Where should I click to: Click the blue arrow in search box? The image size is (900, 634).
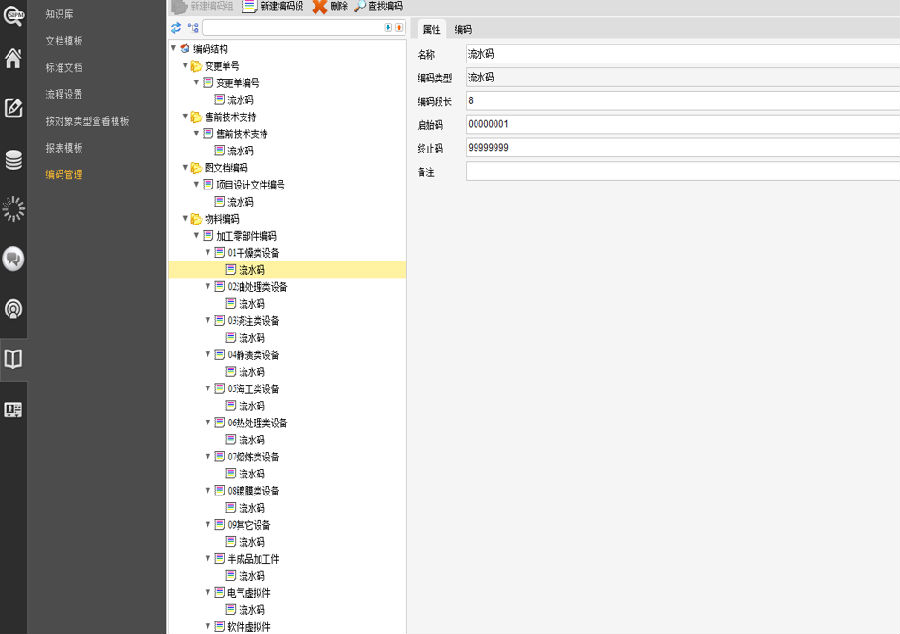388,28
